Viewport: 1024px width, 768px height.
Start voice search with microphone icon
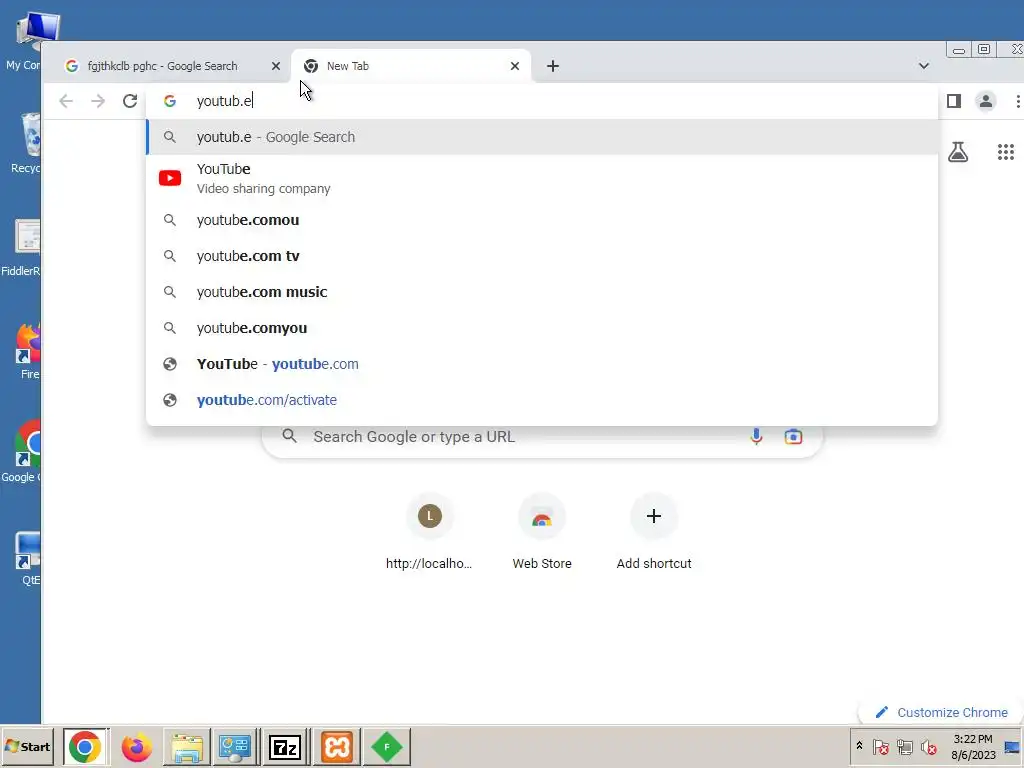(756, 436)
